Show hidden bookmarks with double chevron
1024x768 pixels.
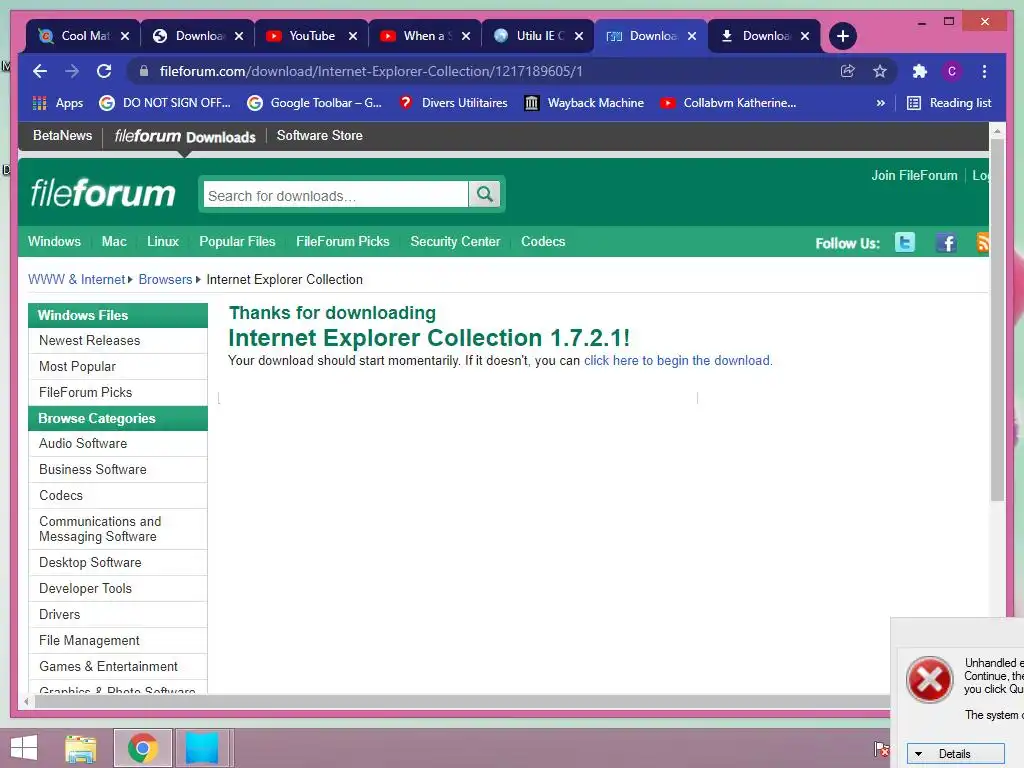880,103
